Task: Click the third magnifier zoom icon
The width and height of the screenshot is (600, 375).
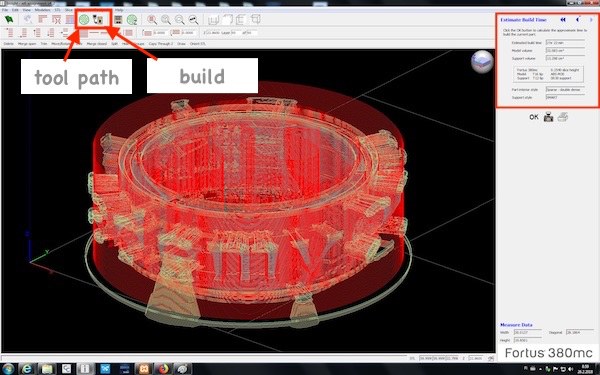Action: [179, 20]
